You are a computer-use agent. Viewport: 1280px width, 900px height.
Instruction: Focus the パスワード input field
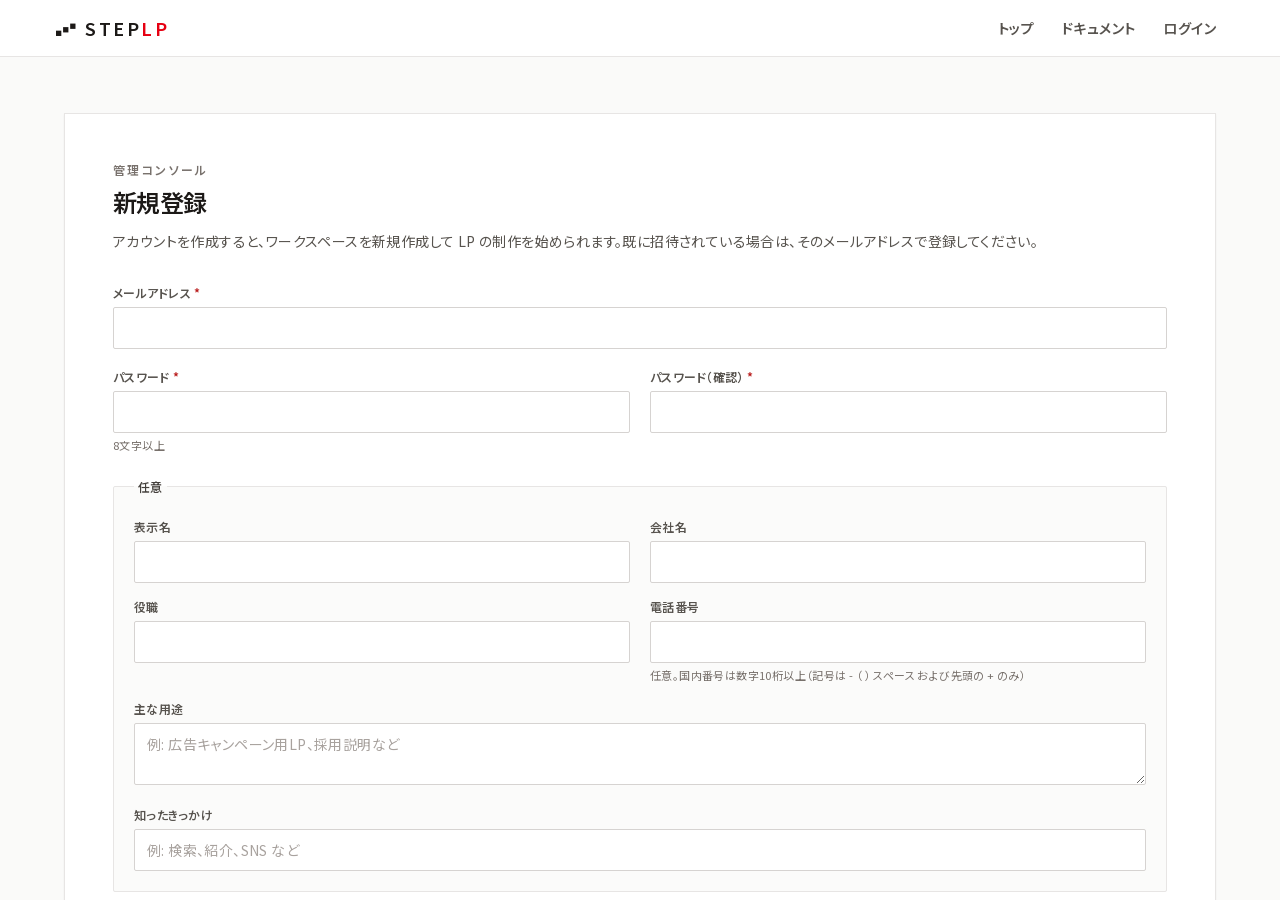(x=371, y=412)
